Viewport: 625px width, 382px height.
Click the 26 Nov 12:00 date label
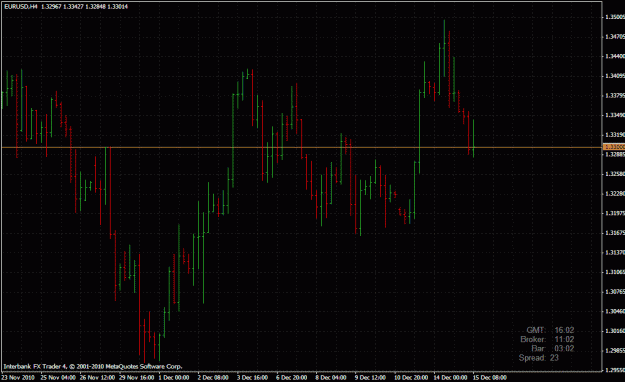(x=97, y=377)
